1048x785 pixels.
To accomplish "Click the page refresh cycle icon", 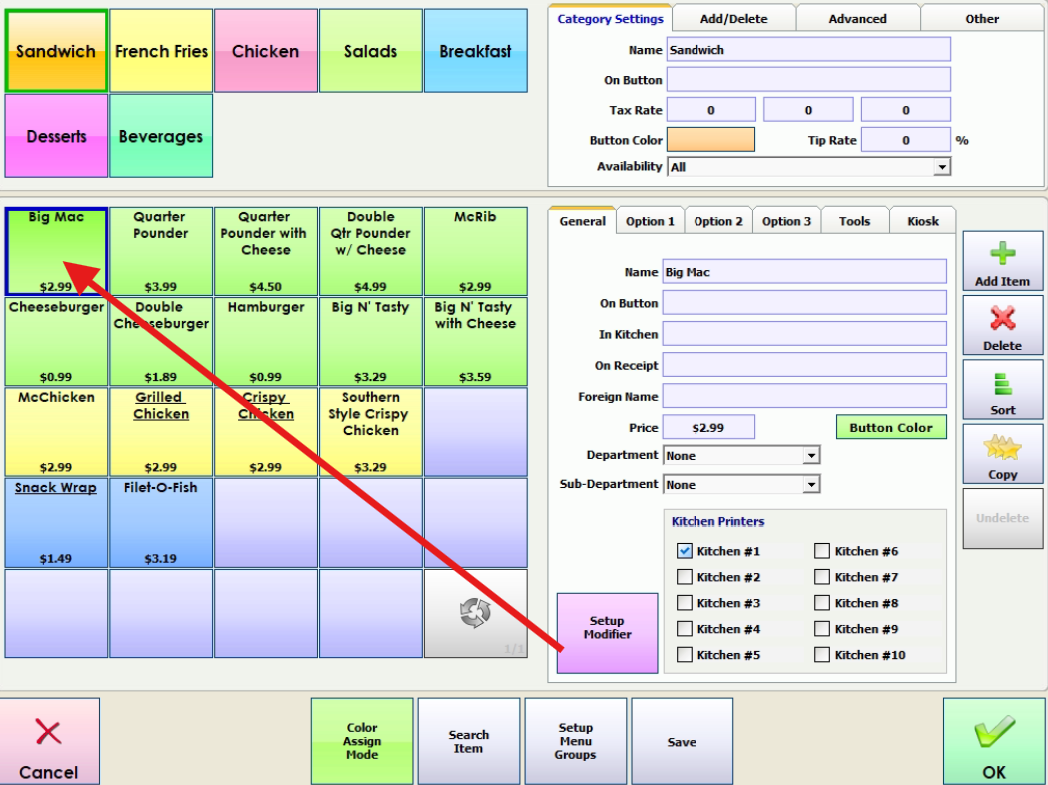I will 475,612.
